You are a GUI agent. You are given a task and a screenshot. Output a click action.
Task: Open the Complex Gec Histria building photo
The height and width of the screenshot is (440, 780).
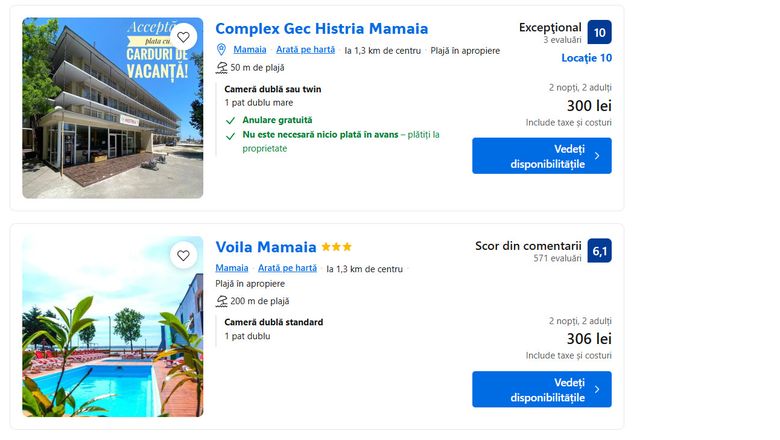(112, 108)
